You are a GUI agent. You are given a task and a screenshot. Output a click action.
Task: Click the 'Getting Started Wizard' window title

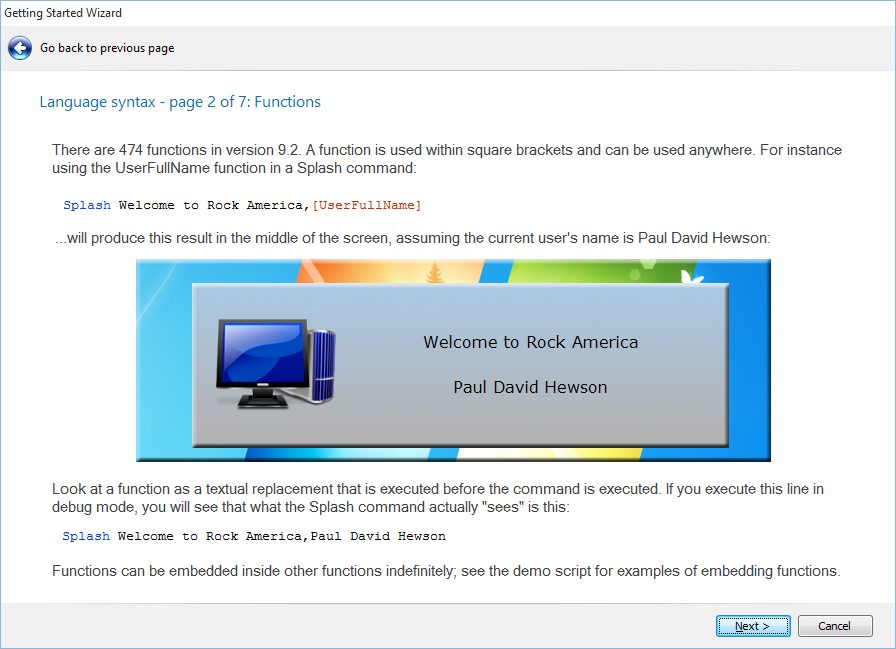[63, 13]
